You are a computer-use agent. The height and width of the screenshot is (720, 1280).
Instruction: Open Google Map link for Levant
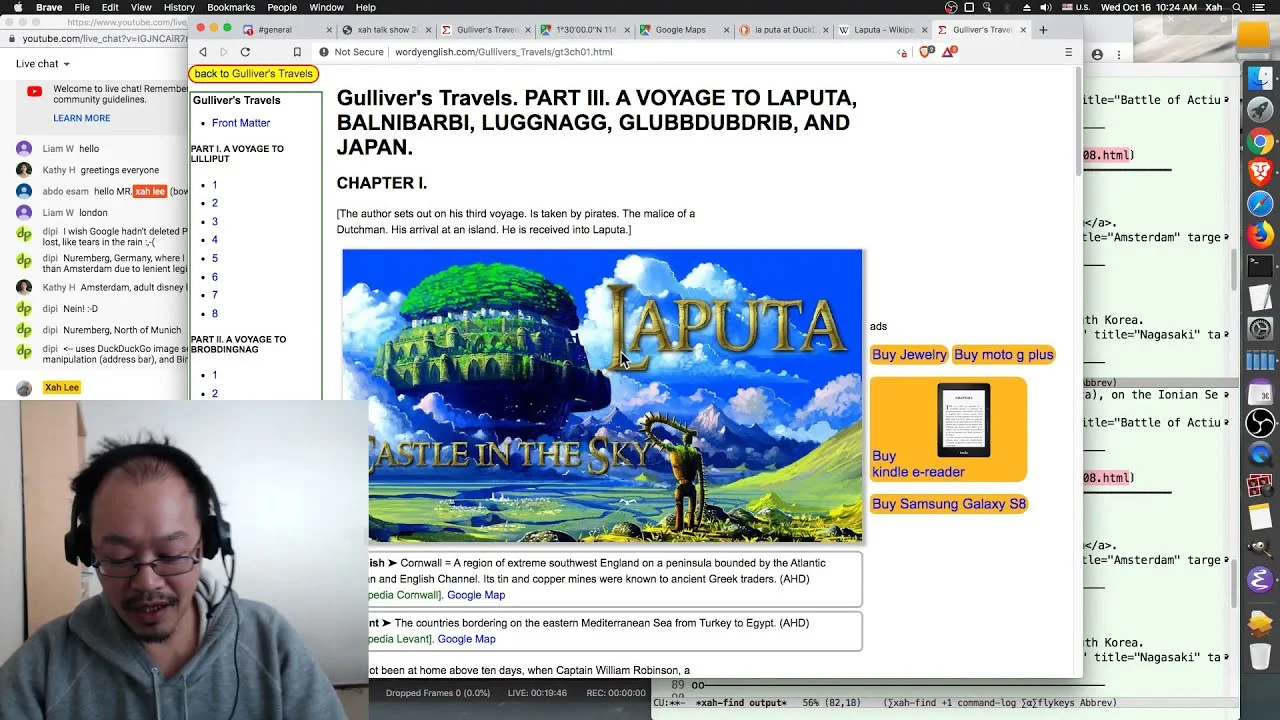pos(466,639)
